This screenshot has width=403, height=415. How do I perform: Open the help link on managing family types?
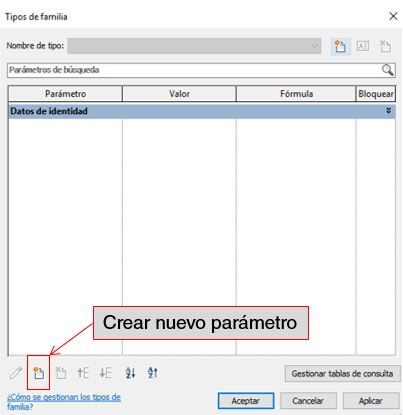tap(64, 402)
